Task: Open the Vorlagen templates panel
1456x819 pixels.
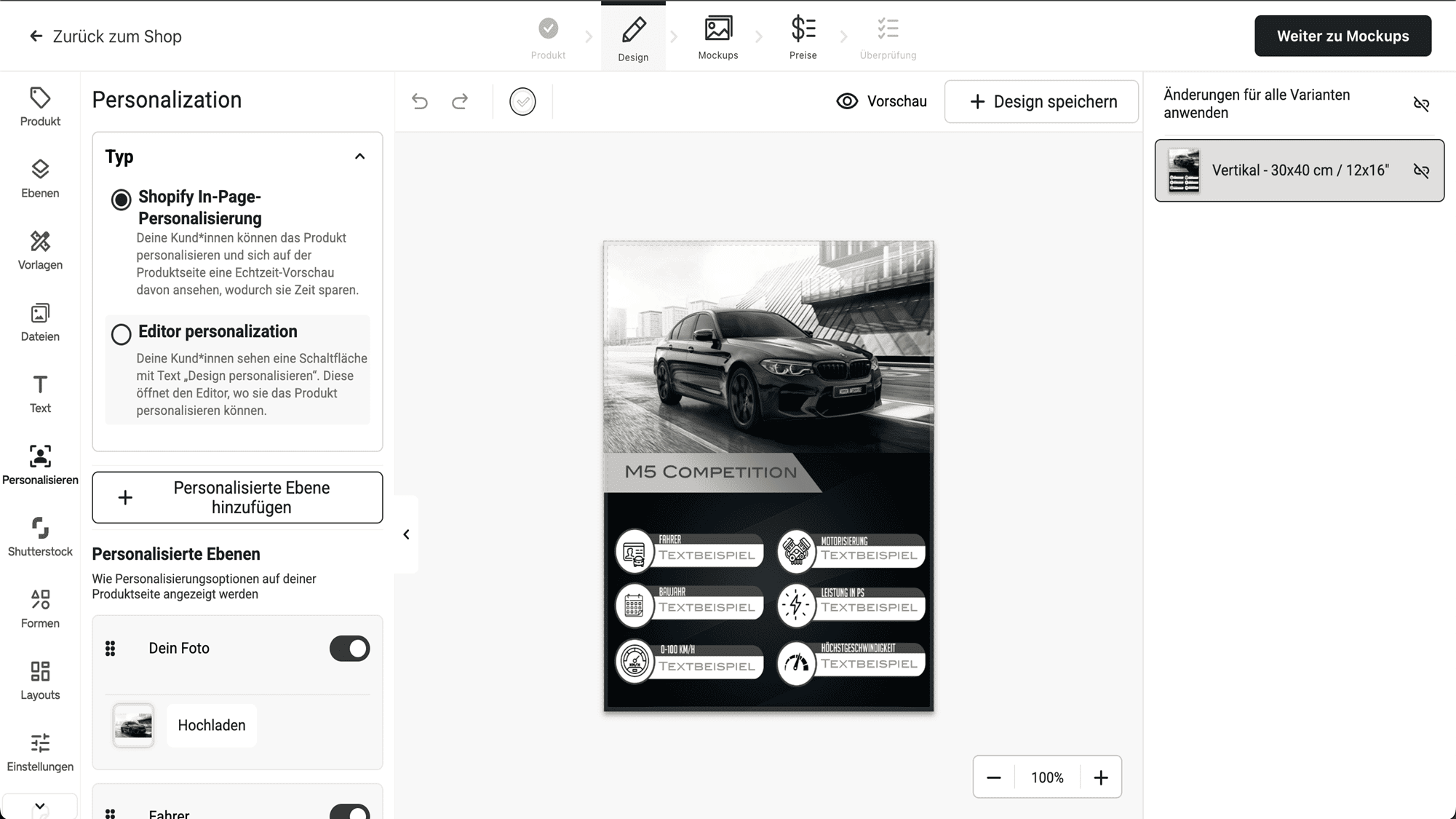Action: [40, 250]
